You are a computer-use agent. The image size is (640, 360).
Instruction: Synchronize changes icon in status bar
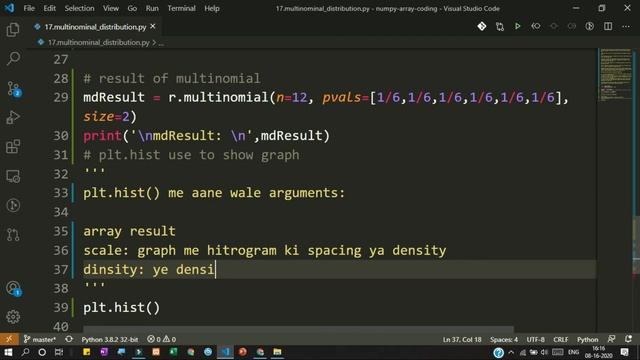(69, 339)
